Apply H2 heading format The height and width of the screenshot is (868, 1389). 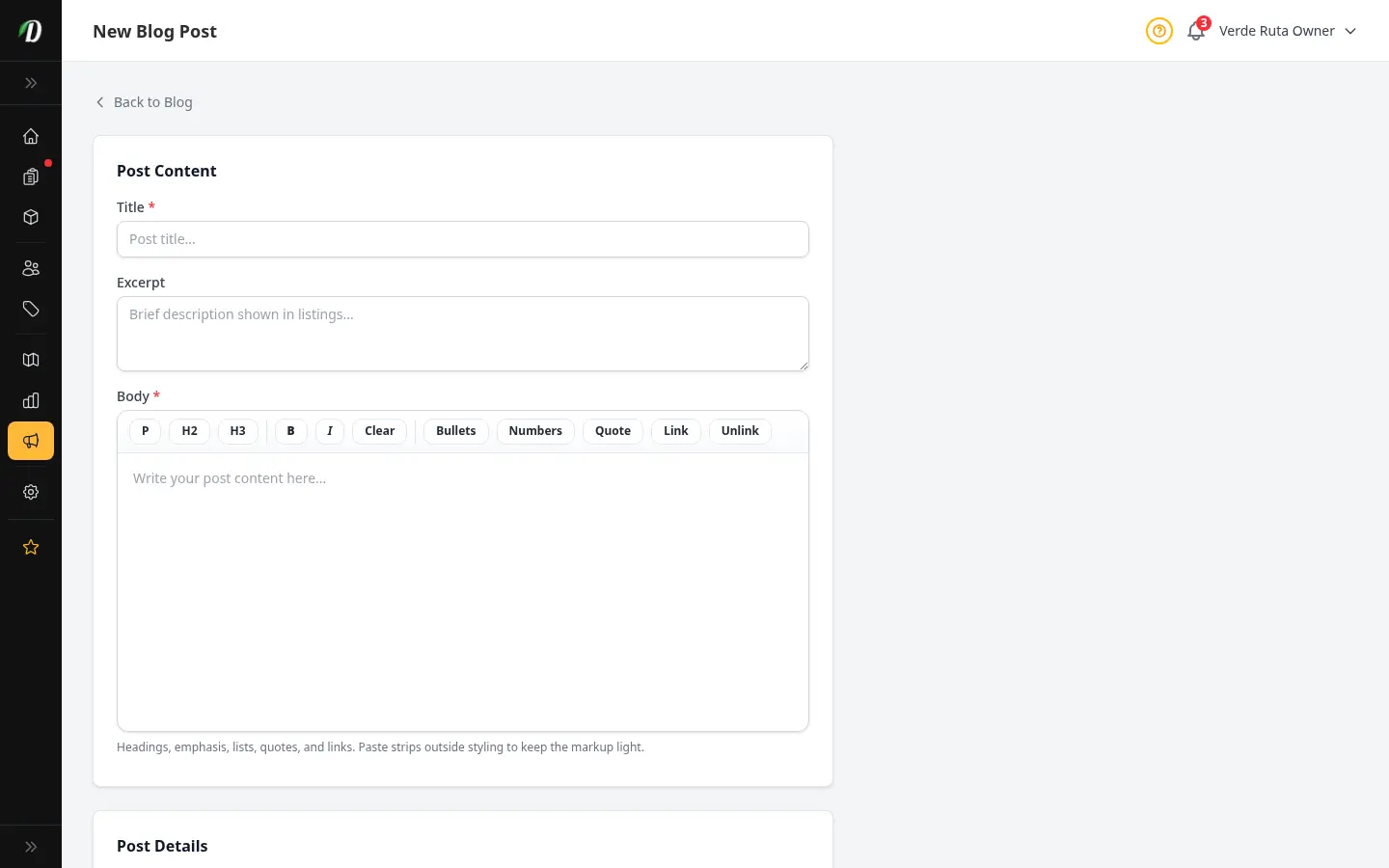[190, 431]
